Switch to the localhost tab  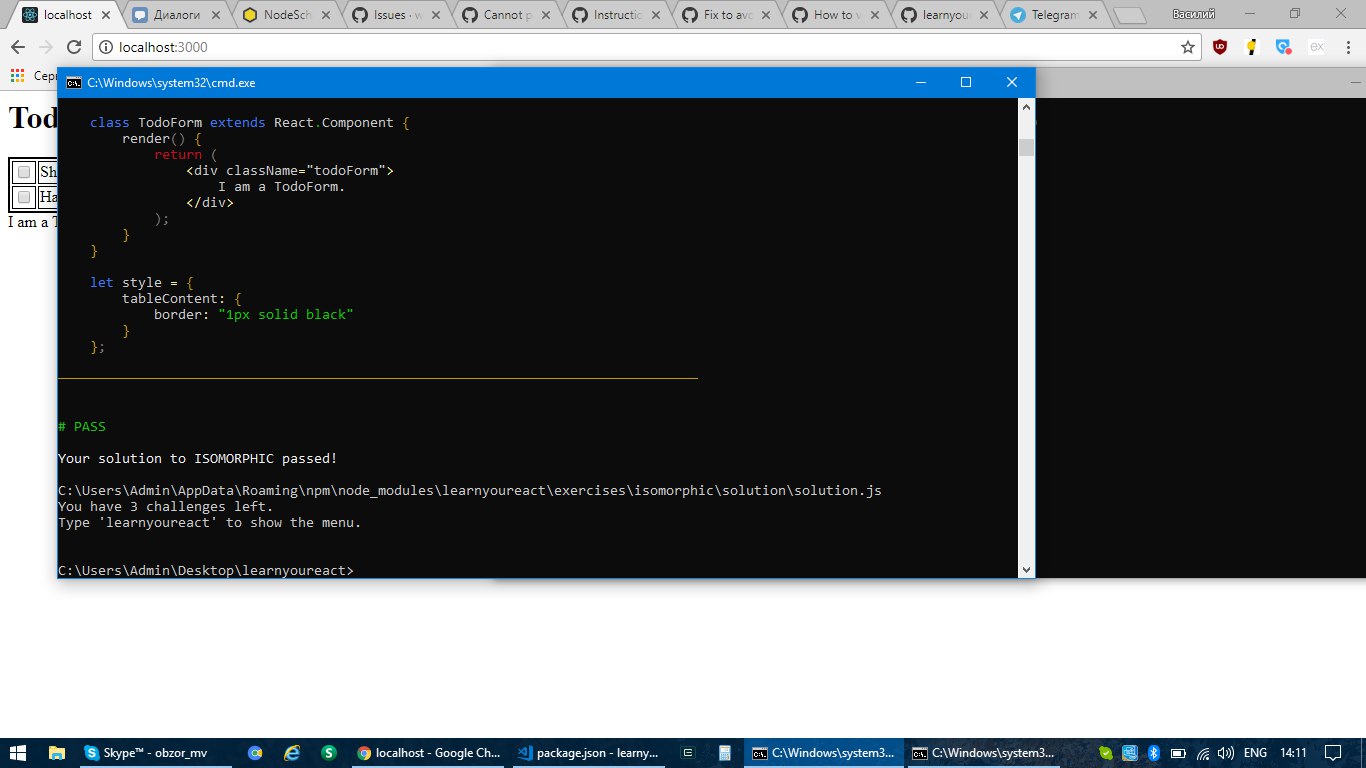point(66,15)
